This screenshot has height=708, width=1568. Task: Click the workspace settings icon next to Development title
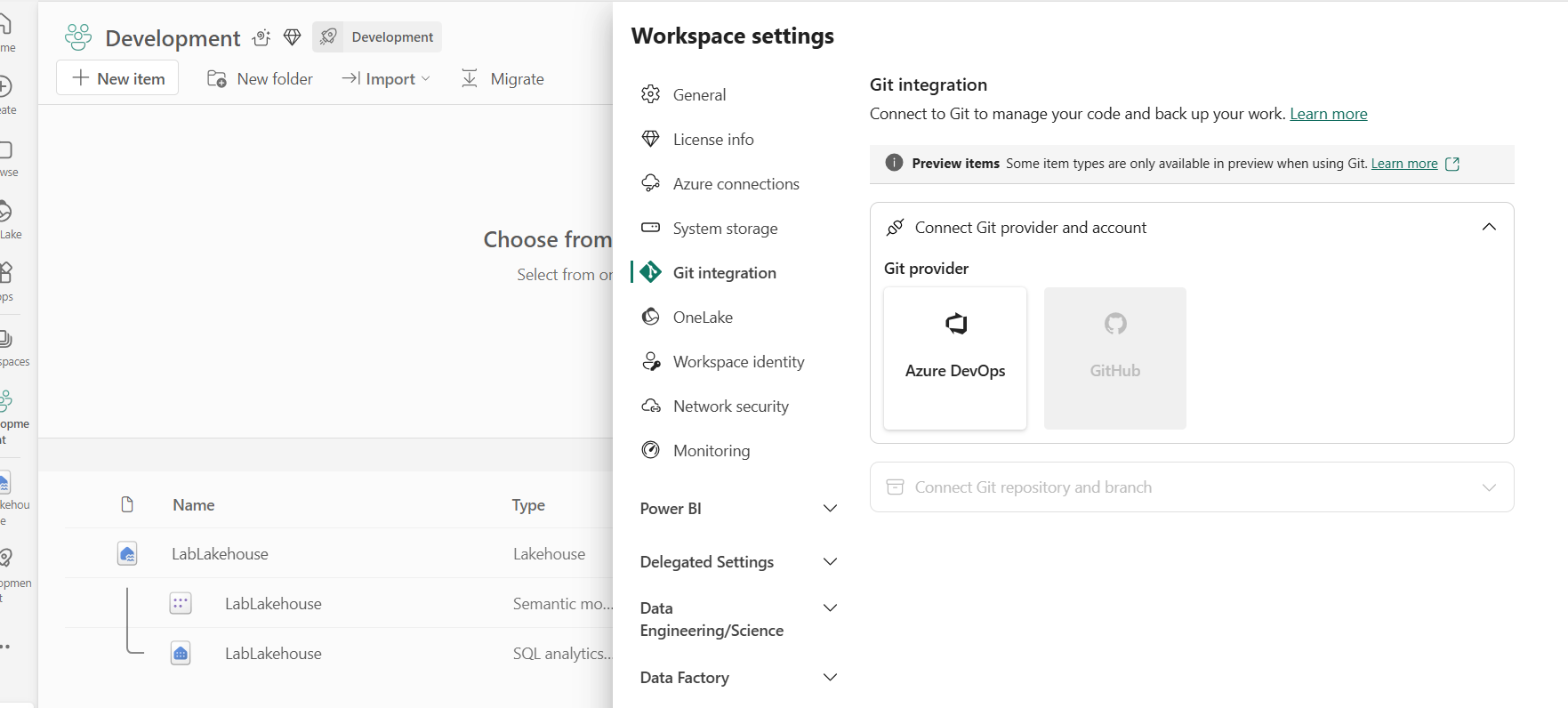[x=261, y=37]
